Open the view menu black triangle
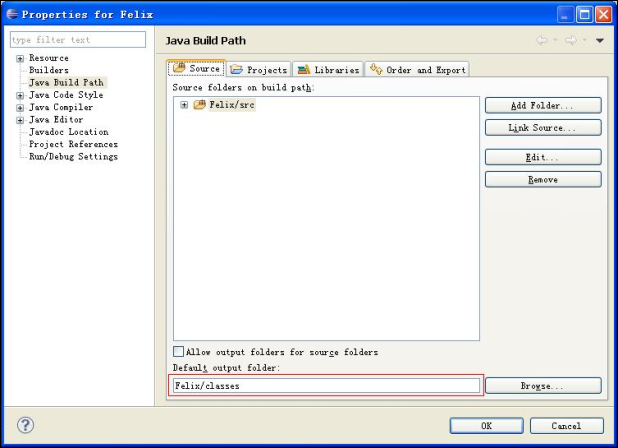 click(x=599, y=40)
